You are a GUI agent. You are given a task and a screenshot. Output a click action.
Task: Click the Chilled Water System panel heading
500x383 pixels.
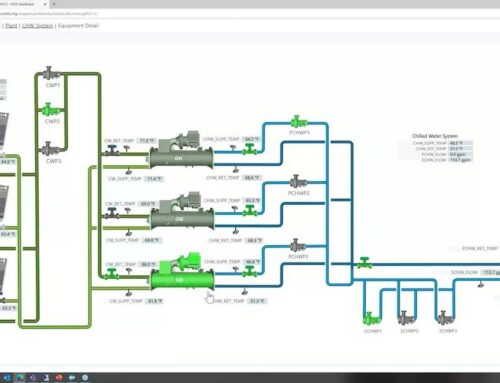click(x=435, y=136)
